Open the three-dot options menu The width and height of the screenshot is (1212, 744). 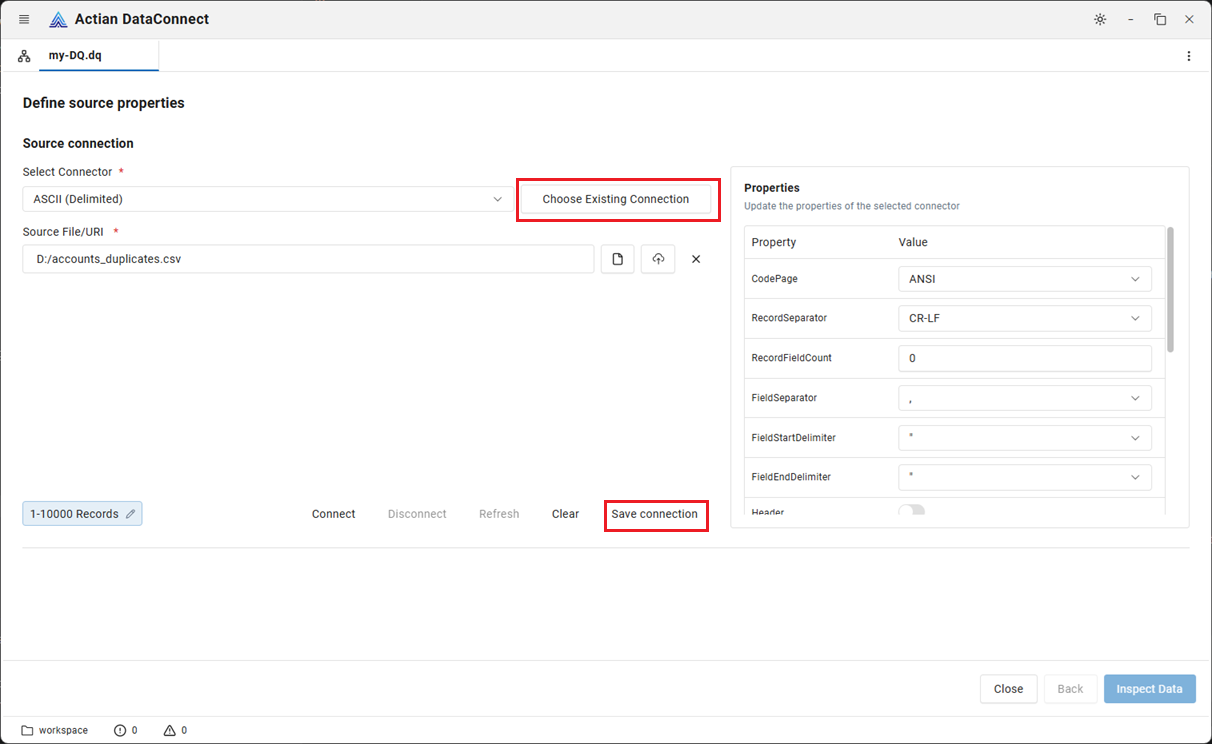coord(1189,56)
